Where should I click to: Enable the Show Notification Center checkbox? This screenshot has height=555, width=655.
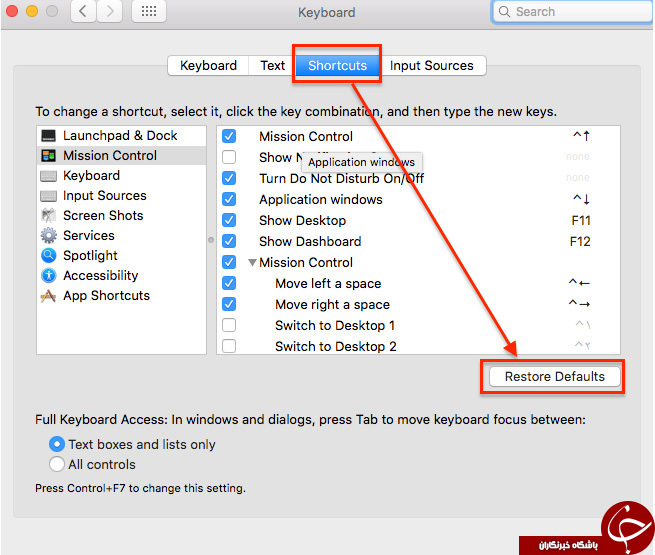click(x=229, y=157)
